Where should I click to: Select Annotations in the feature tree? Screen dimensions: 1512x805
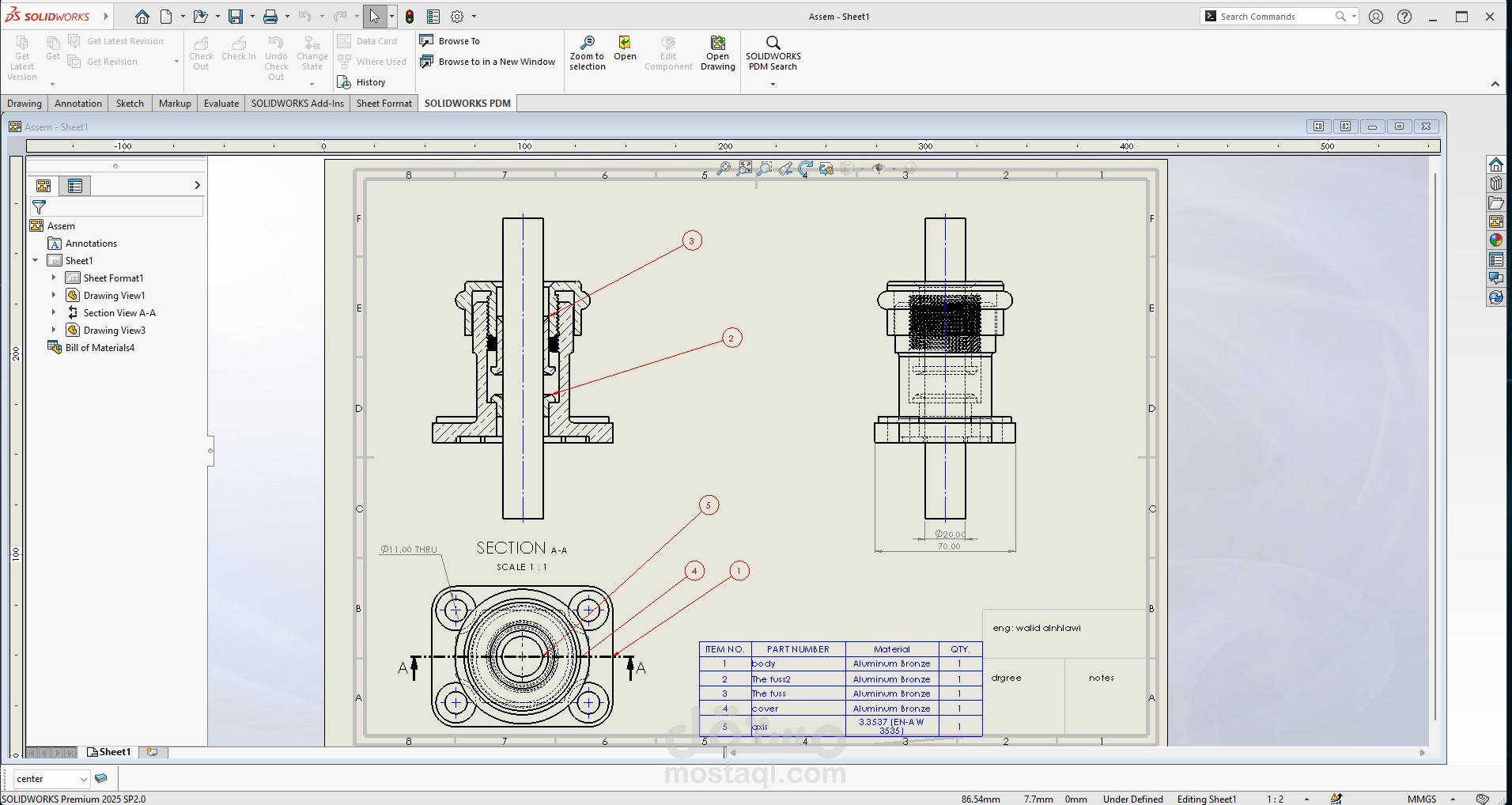pyautogui.click(x=83, y=243)
